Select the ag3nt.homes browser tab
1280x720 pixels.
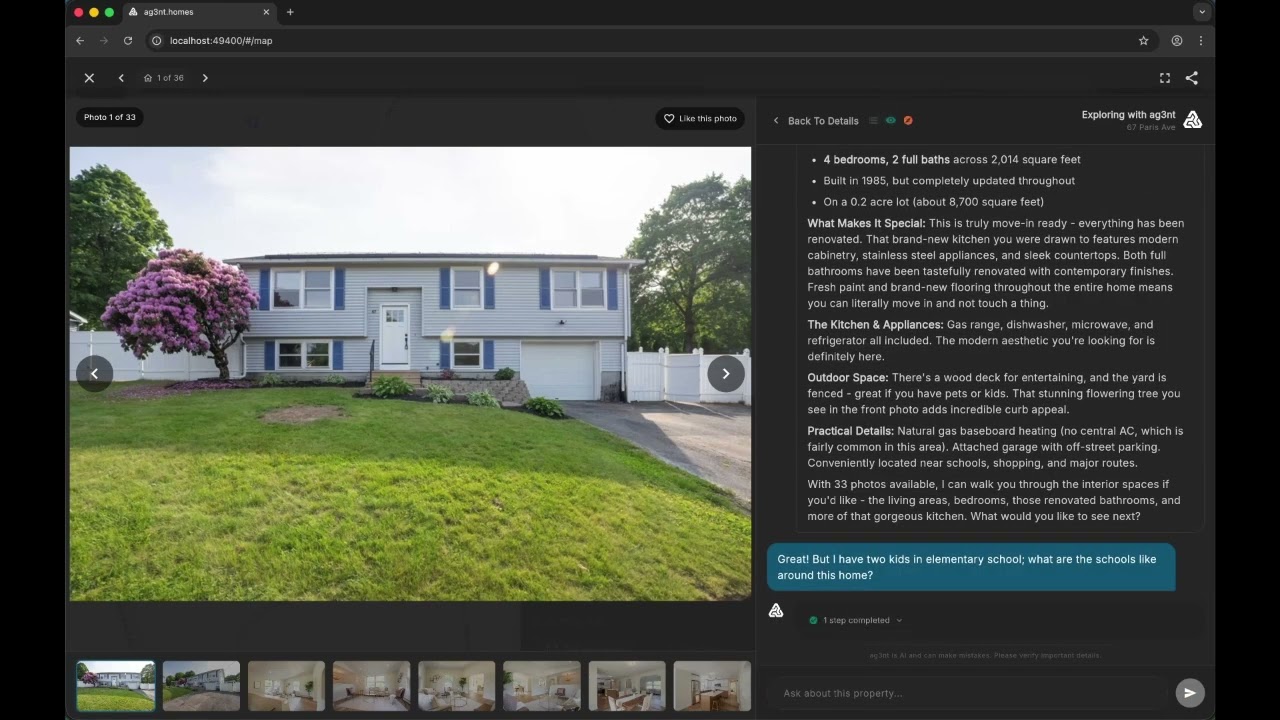click(x=199, y=12)
